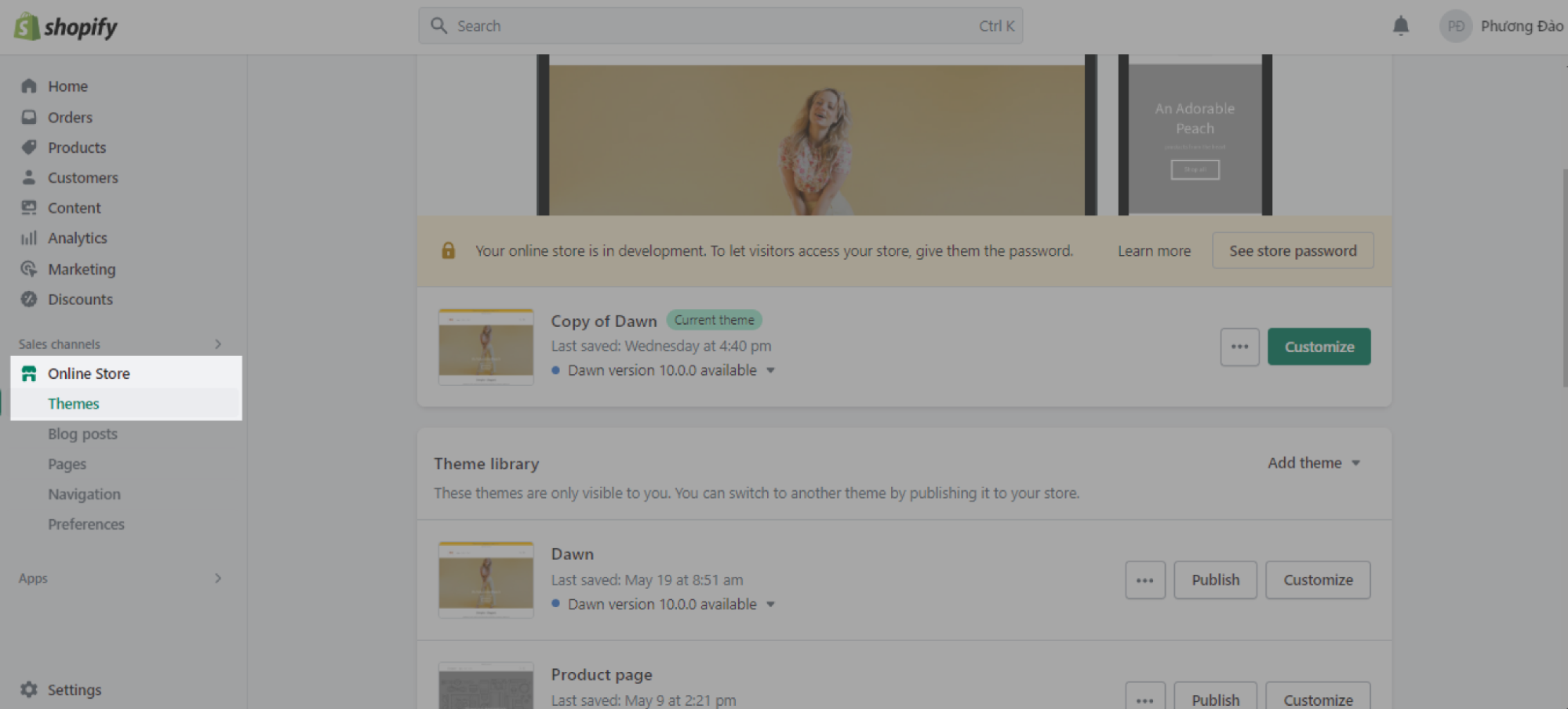Open the PĐ account avatar

[x=1456, y=26]
